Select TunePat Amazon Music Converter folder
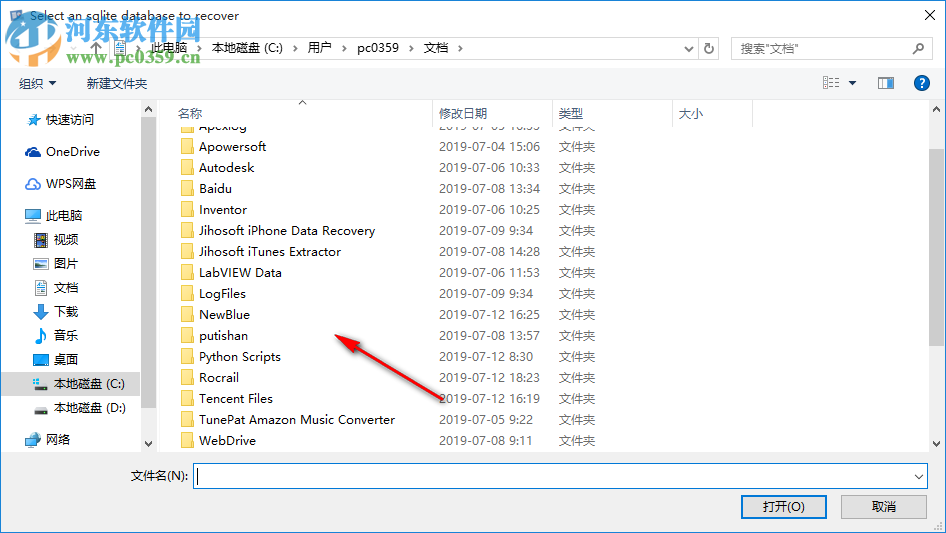The image size is (946, 533). (x=297, y=420)
